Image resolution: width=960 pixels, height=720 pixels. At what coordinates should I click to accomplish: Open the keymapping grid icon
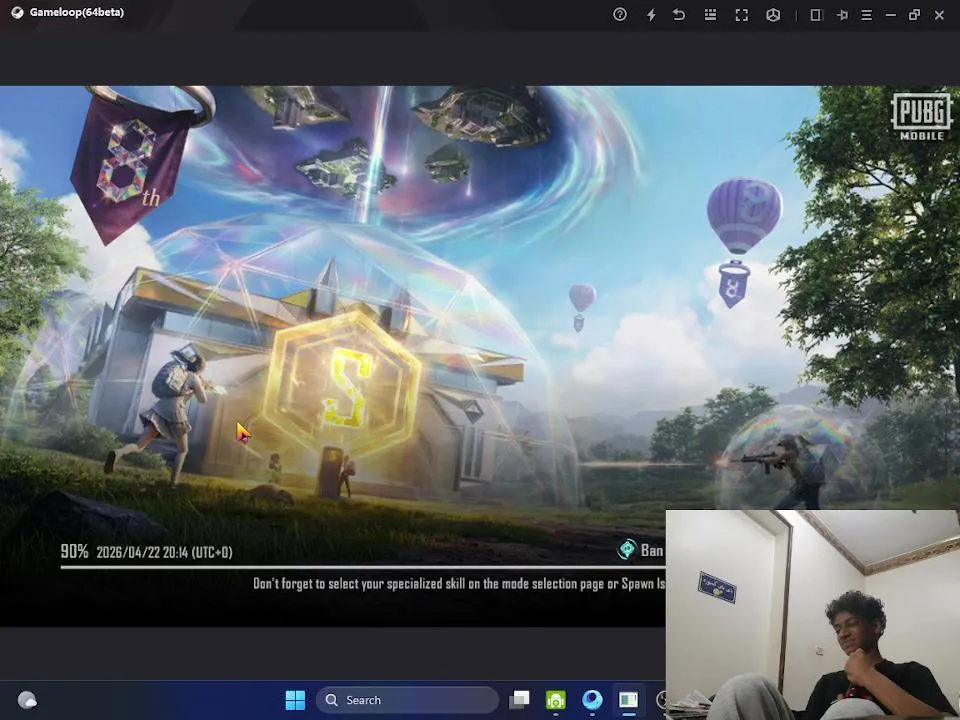[710, 14]
